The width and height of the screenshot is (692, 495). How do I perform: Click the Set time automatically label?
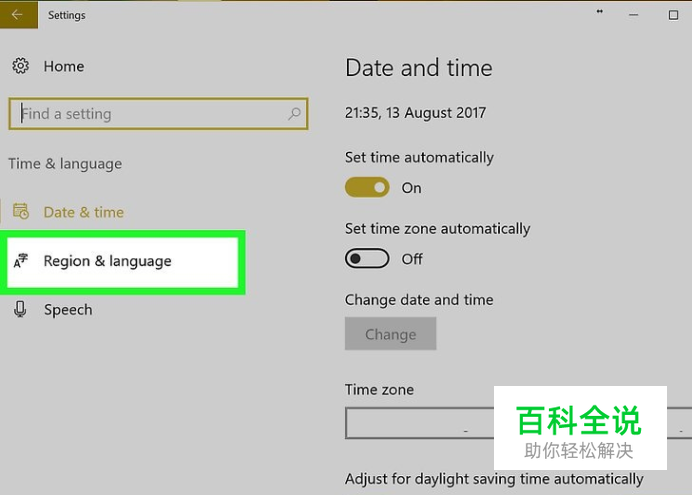point(419,158)
